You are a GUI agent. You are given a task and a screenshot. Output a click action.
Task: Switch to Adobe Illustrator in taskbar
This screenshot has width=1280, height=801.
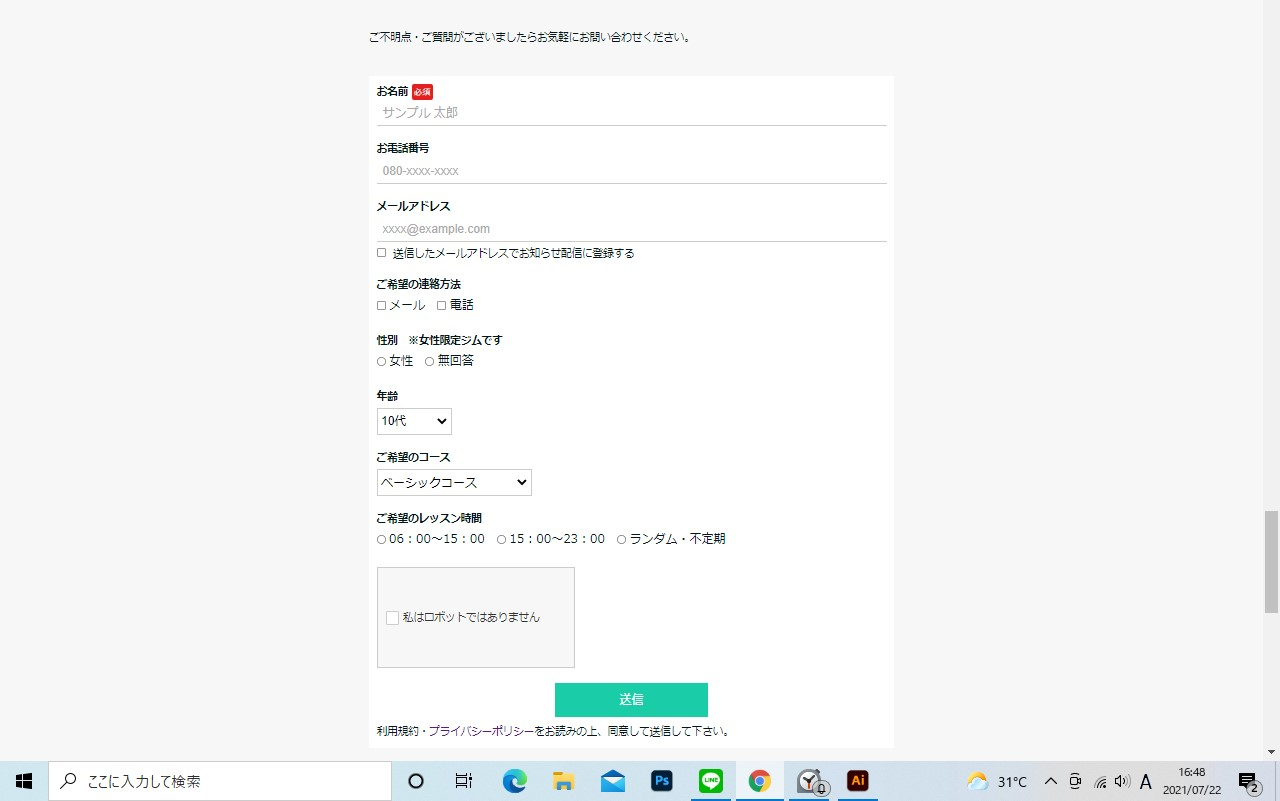857,781
